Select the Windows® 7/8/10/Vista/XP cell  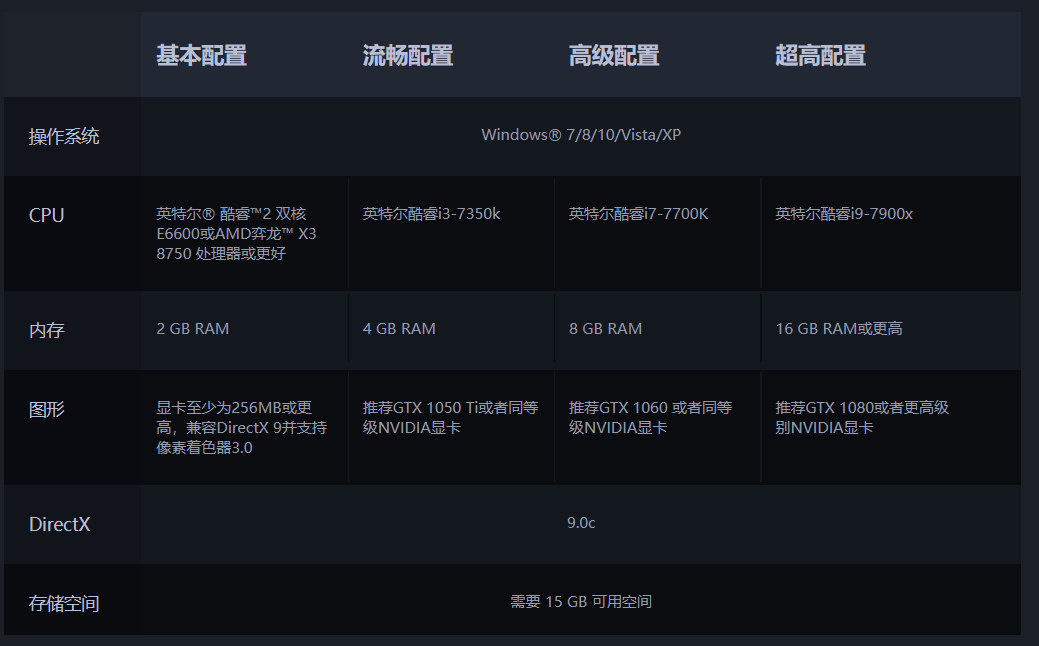click(580, 135)
